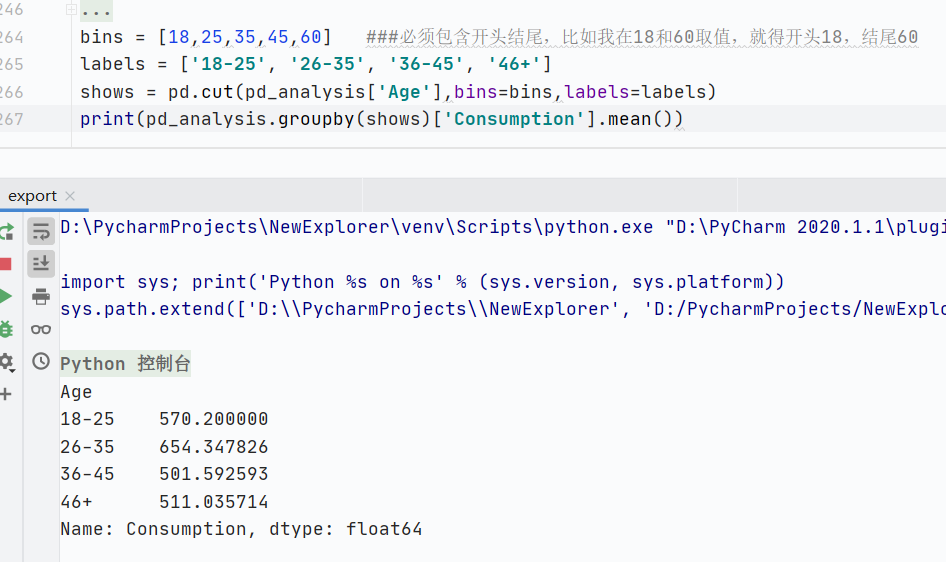
Task: Add a new console with plus icon
Action: (6, 394)
